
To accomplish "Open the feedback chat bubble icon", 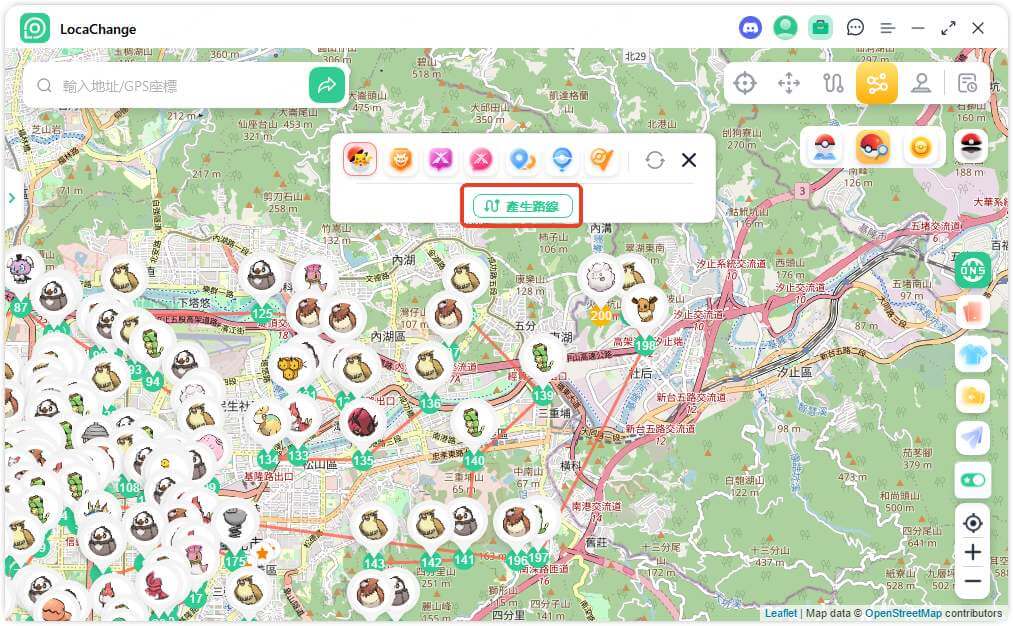I will pyautogui.click(x=855, y=28).
